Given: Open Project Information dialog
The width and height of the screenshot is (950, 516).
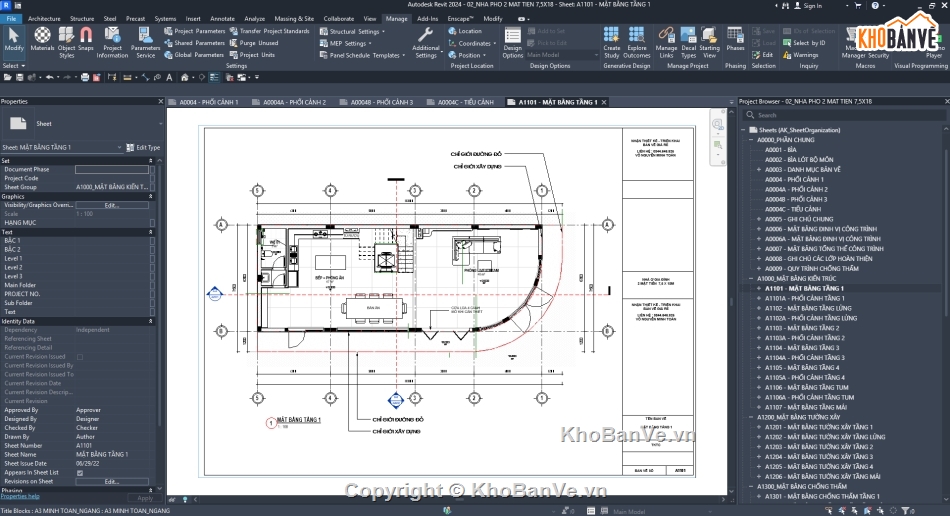Looking at the screenshot, I should pyautogui.click(x=112, y=42).
